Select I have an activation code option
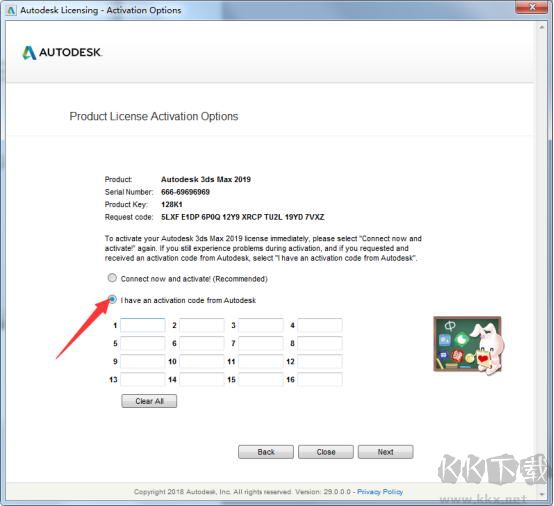The height and width of the screenshot is (506, 554). click(x=112, y=300)
